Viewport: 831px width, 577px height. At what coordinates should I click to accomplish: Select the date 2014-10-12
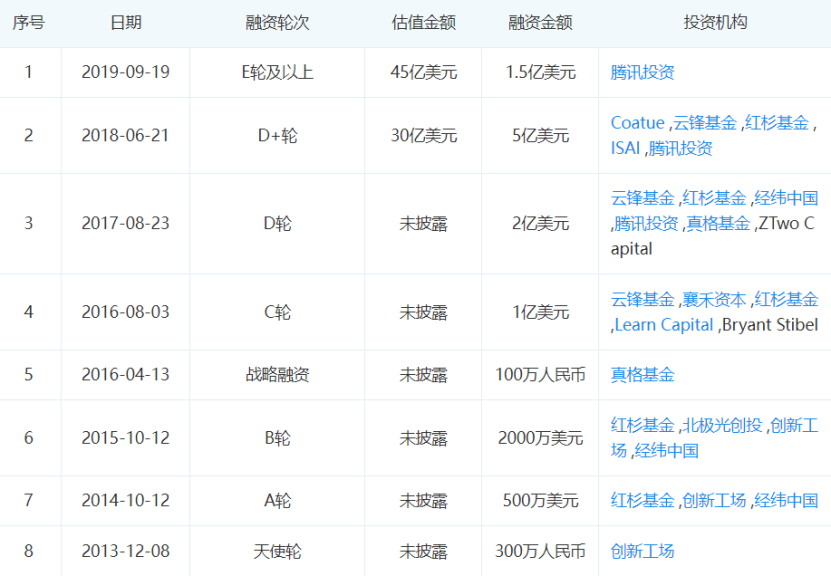coord(126,501)
